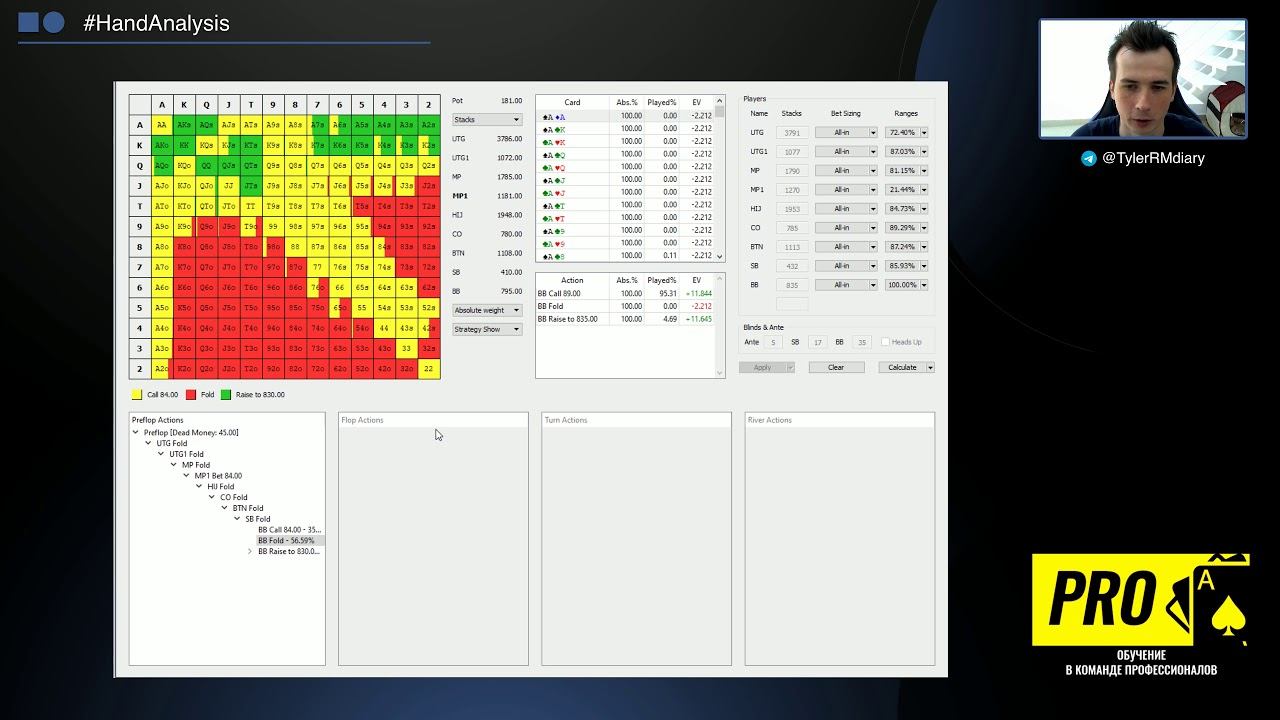Click the red Fold legend swatch
This screenshot has height=720, width=1280.
point(190,395)
